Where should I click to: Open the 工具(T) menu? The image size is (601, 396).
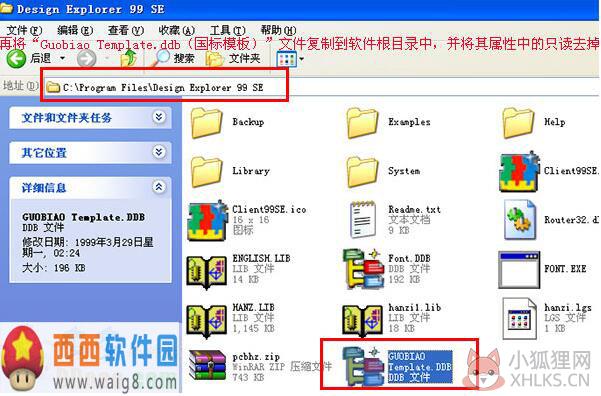(228, 30)
